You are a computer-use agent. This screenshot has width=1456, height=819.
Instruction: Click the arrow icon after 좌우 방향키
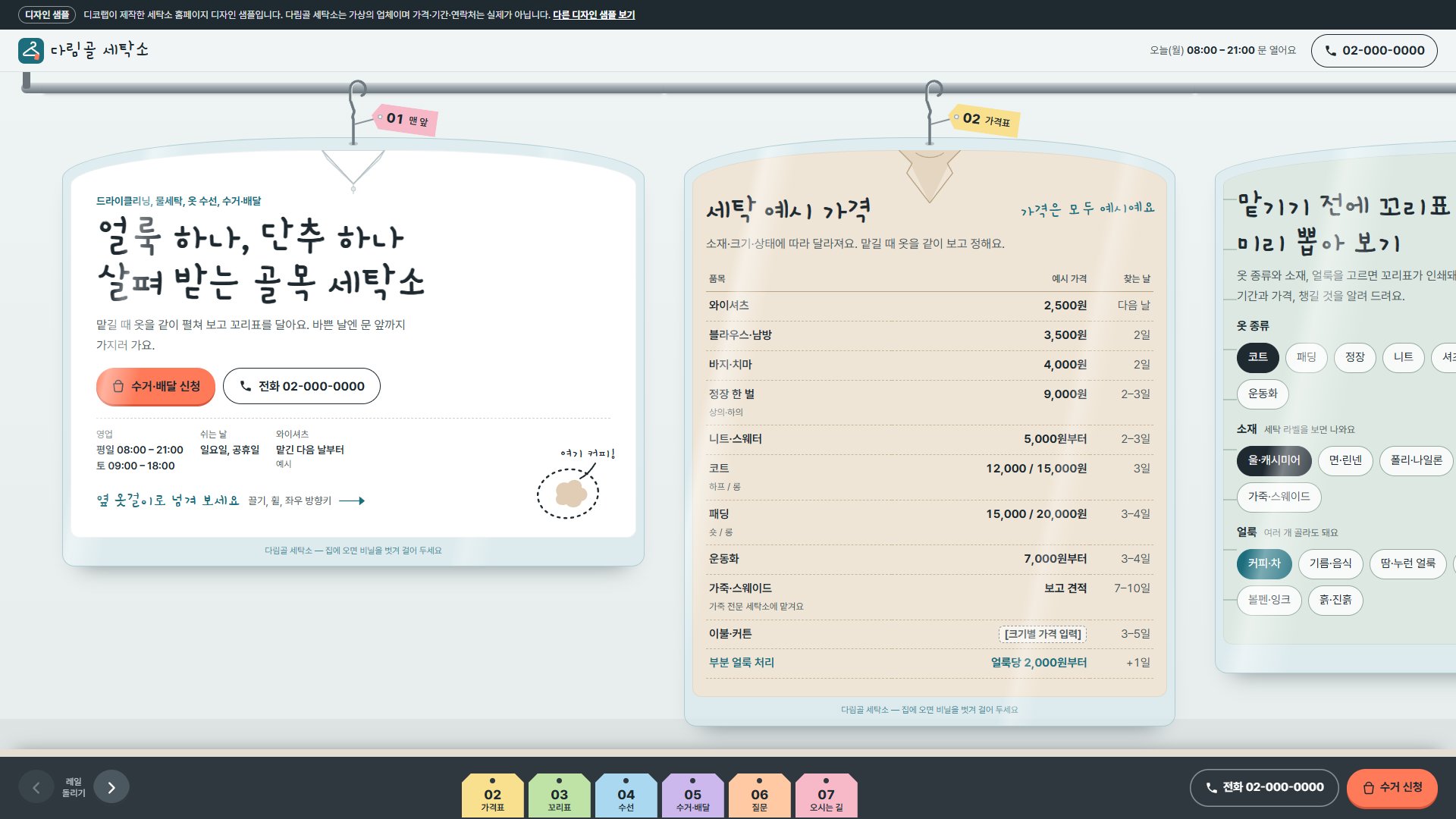[x=352, y=500]
